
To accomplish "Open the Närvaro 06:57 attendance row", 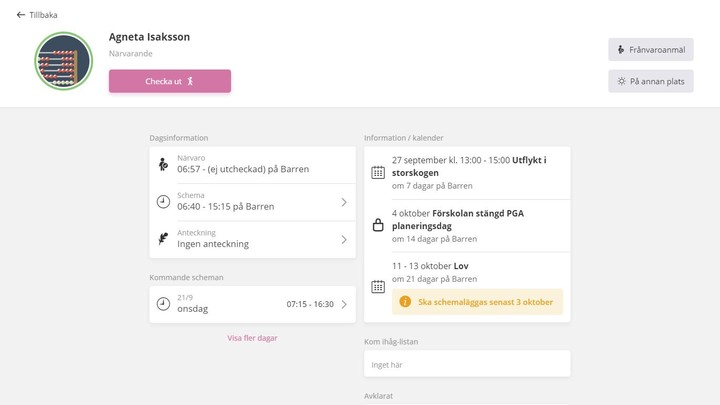I will click(252, 165).
